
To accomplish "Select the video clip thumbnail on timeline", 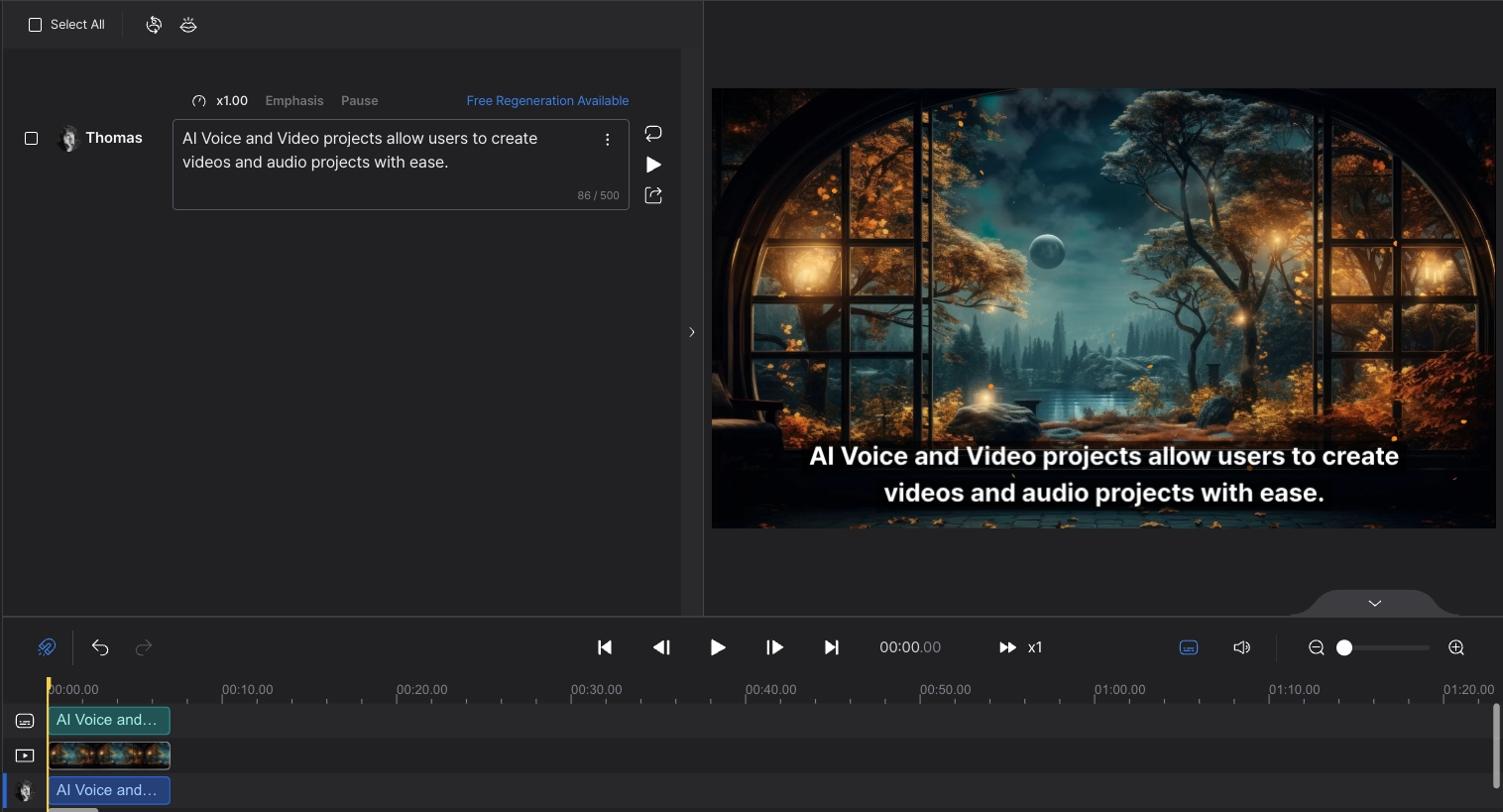I will (109, 755).
